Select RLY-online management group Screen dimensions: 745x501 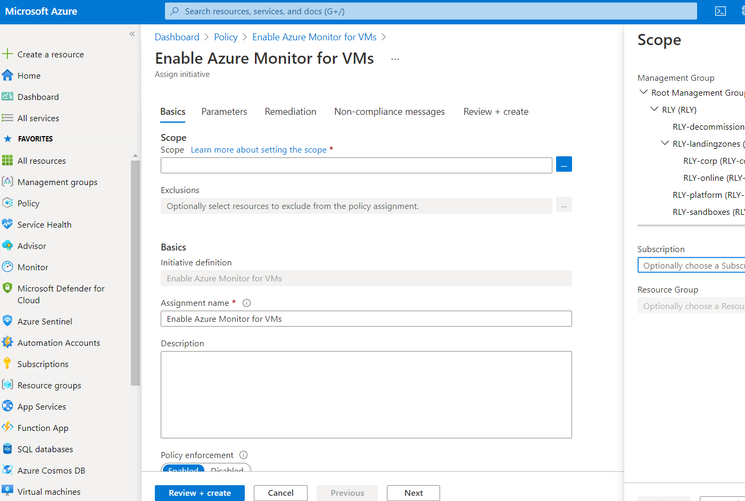click(x=714, y=178)
